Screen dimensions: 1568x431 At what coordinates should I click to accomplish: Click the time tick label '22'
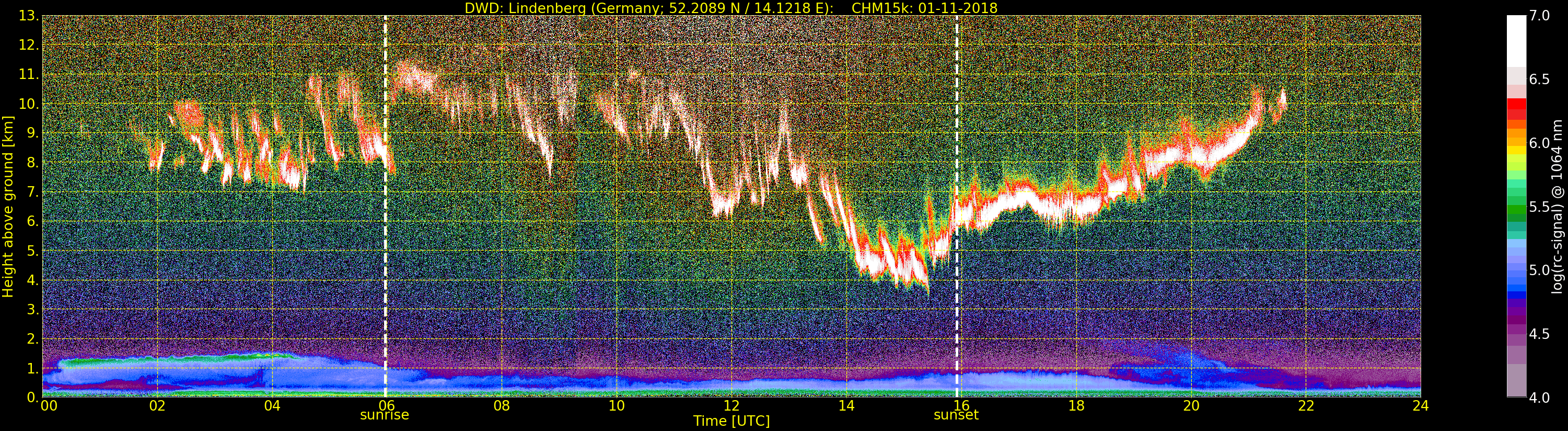(1306, 405)
